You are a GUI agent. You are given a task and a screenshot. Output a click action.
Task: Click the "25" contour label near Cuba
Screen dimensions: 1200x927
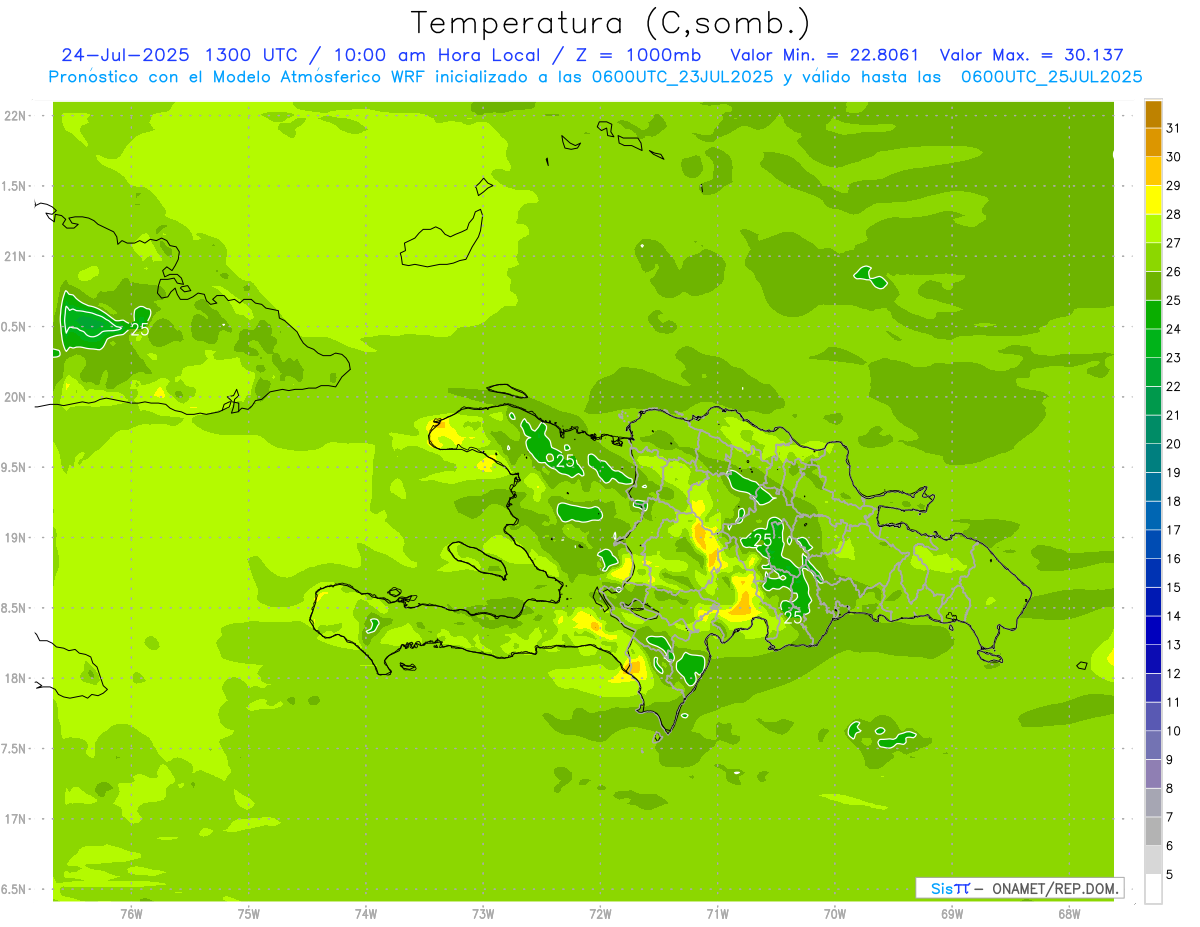pos(140,328)
